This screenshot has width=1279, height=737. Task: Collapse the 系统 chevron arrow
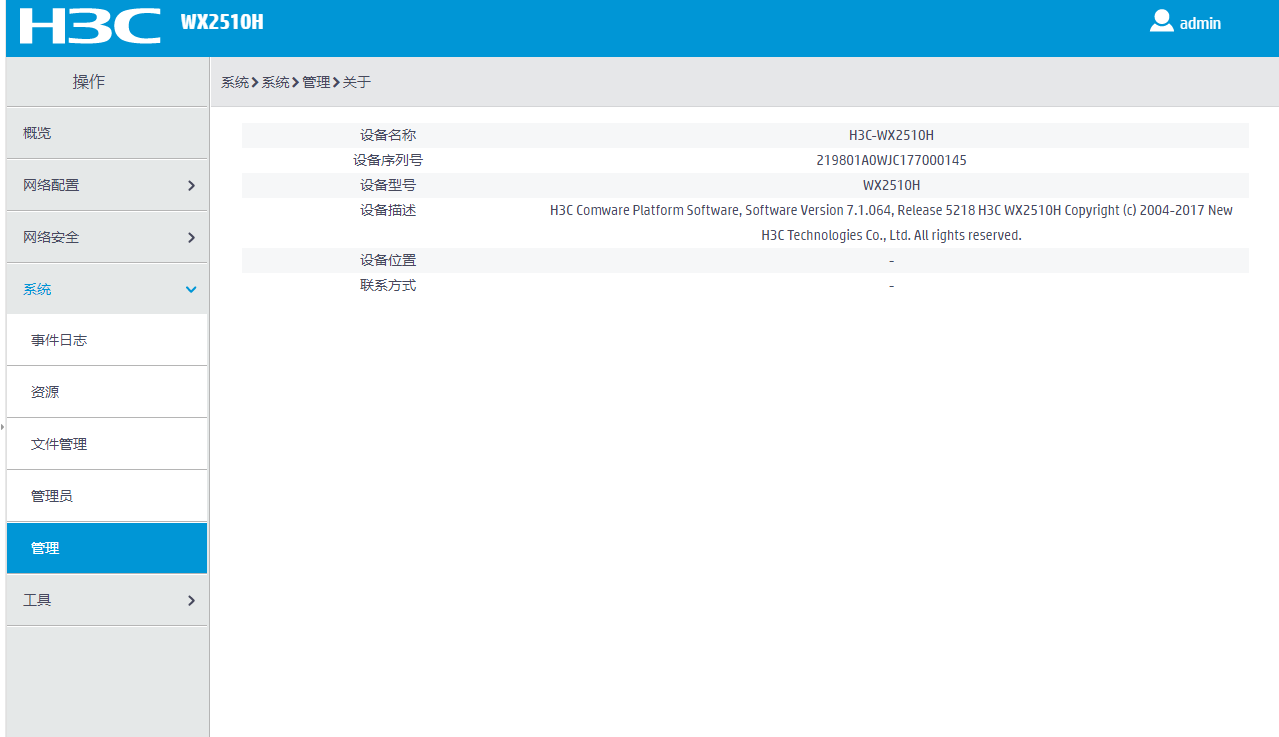coord(191,289)
